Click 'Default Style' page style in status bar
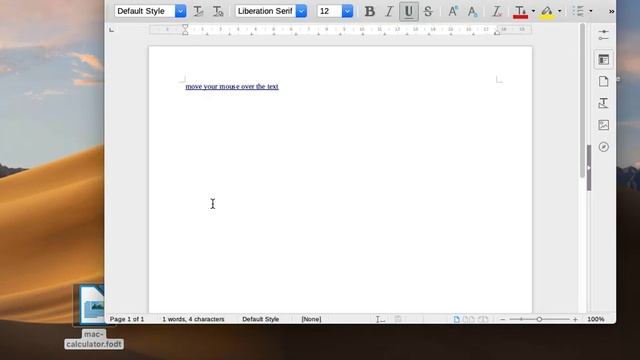 [260, 319]
